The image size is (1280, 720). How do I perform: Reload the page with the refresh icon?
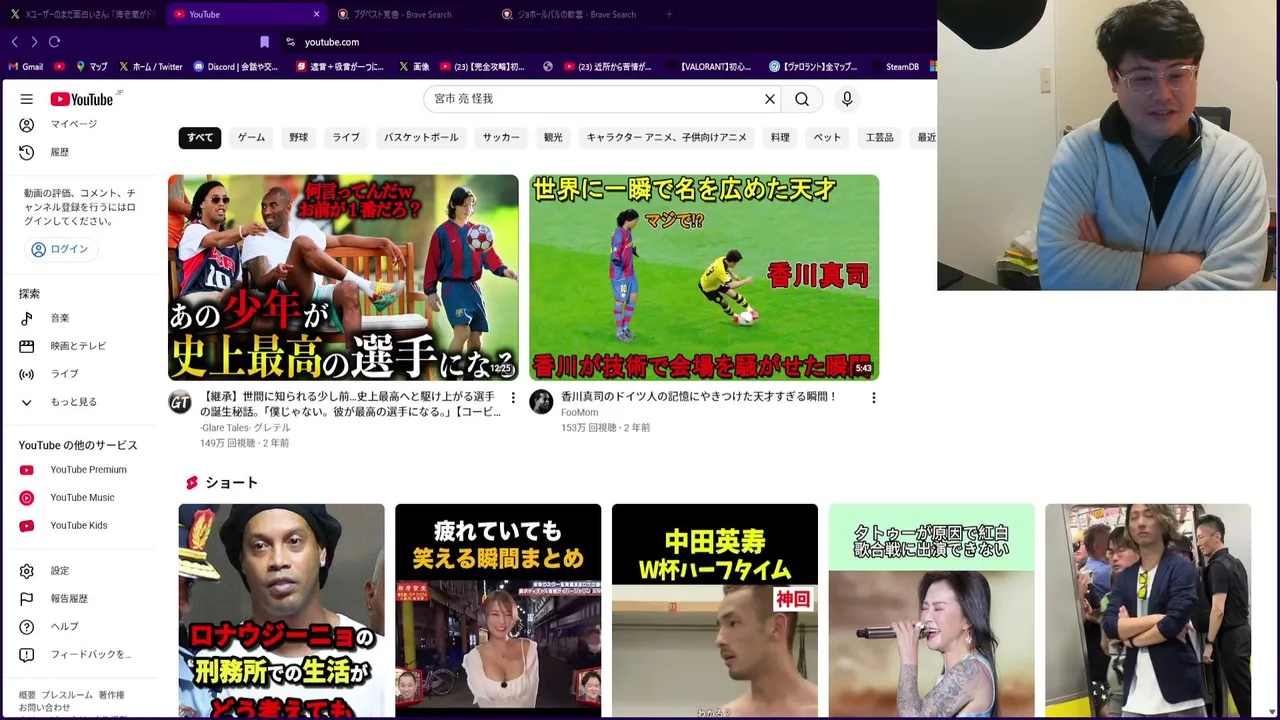click(x=55, y=42)
